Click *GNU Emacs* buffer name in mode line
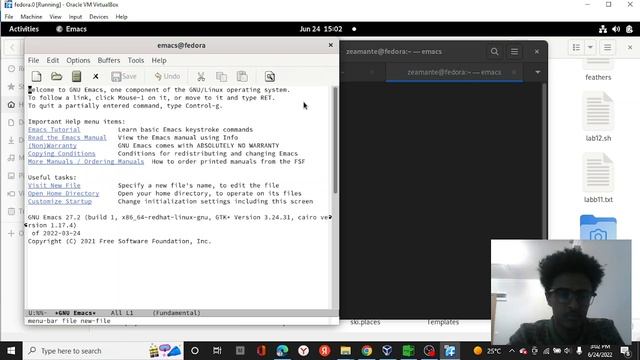Screen dimensions: 640x360 (x=75, y=313)
